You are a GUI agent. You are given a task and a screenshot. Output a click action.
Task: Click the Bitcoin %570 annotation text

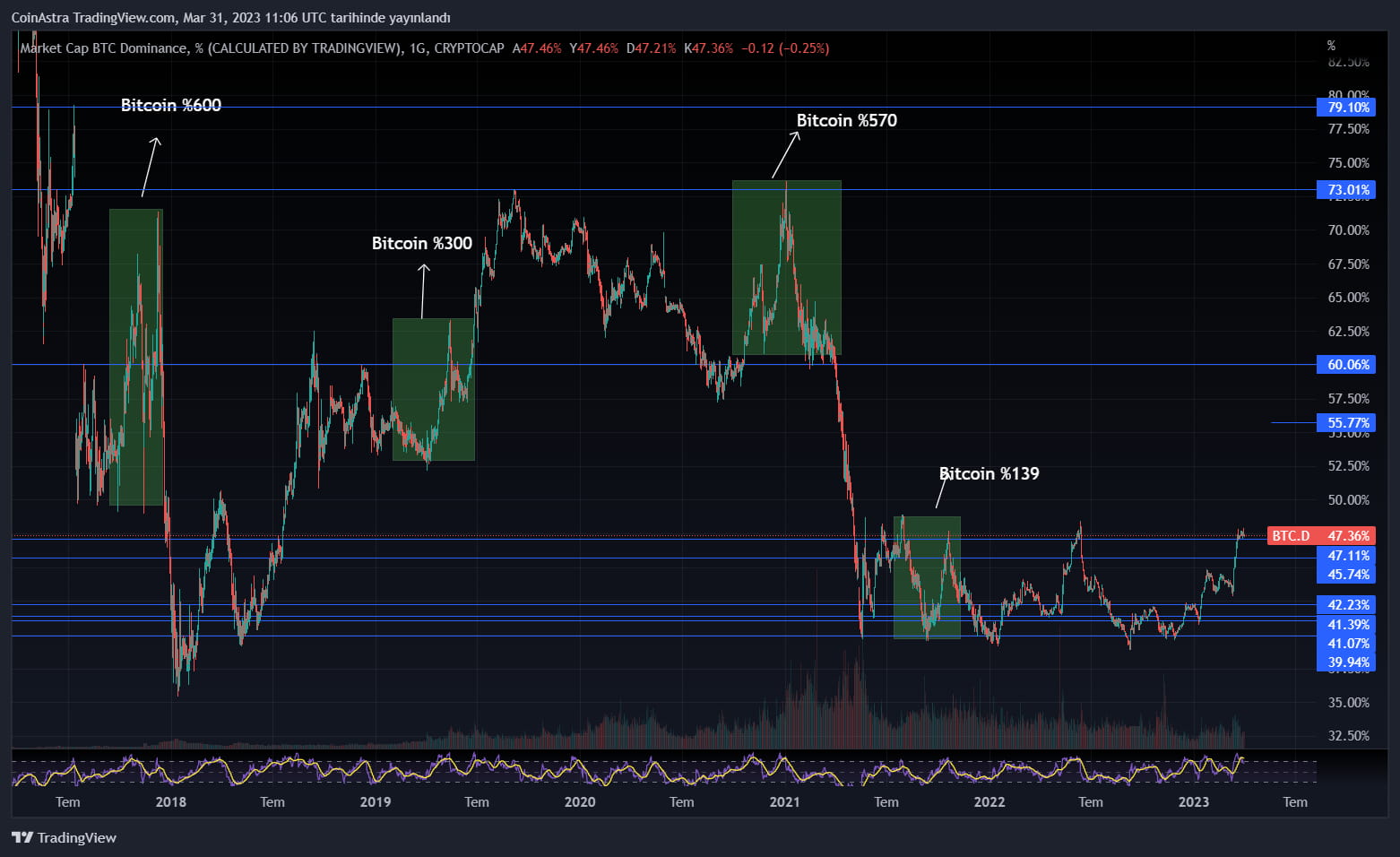click(x=846, y=119)
